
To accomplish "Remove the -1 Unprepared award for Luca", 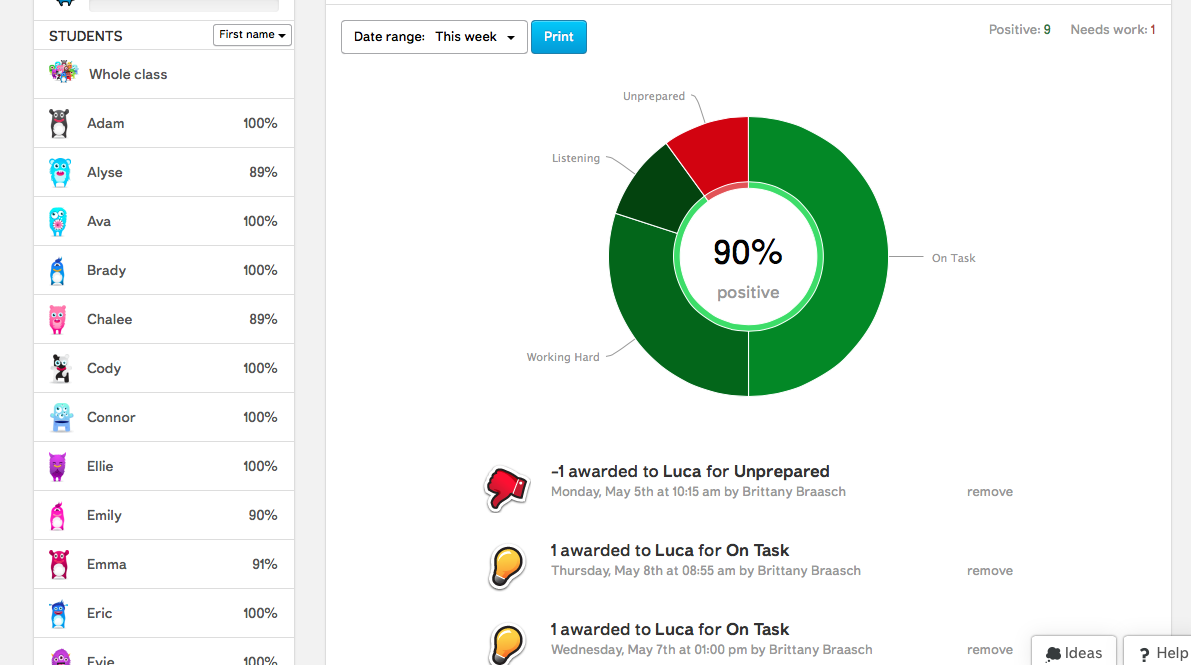I will click(x=989, y=491).
